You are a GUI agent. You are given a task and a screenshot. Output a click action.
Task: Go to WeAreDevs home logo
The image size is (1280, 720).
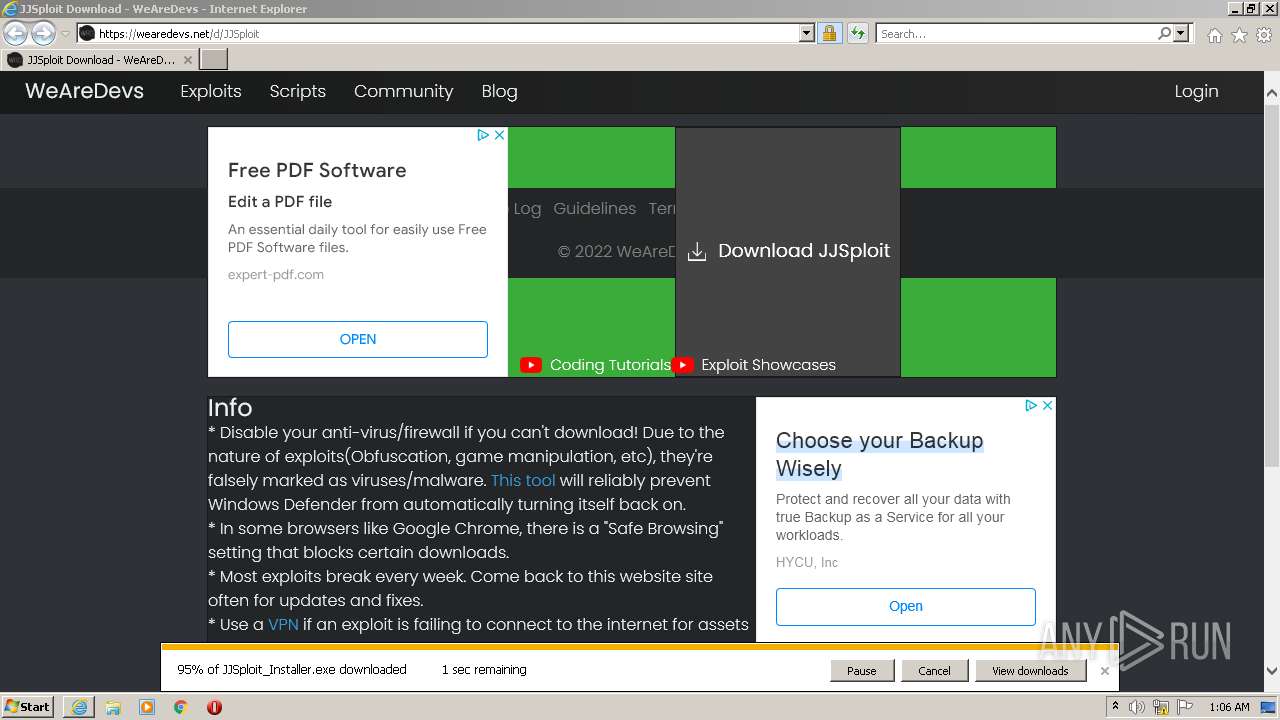coord(84,91)
